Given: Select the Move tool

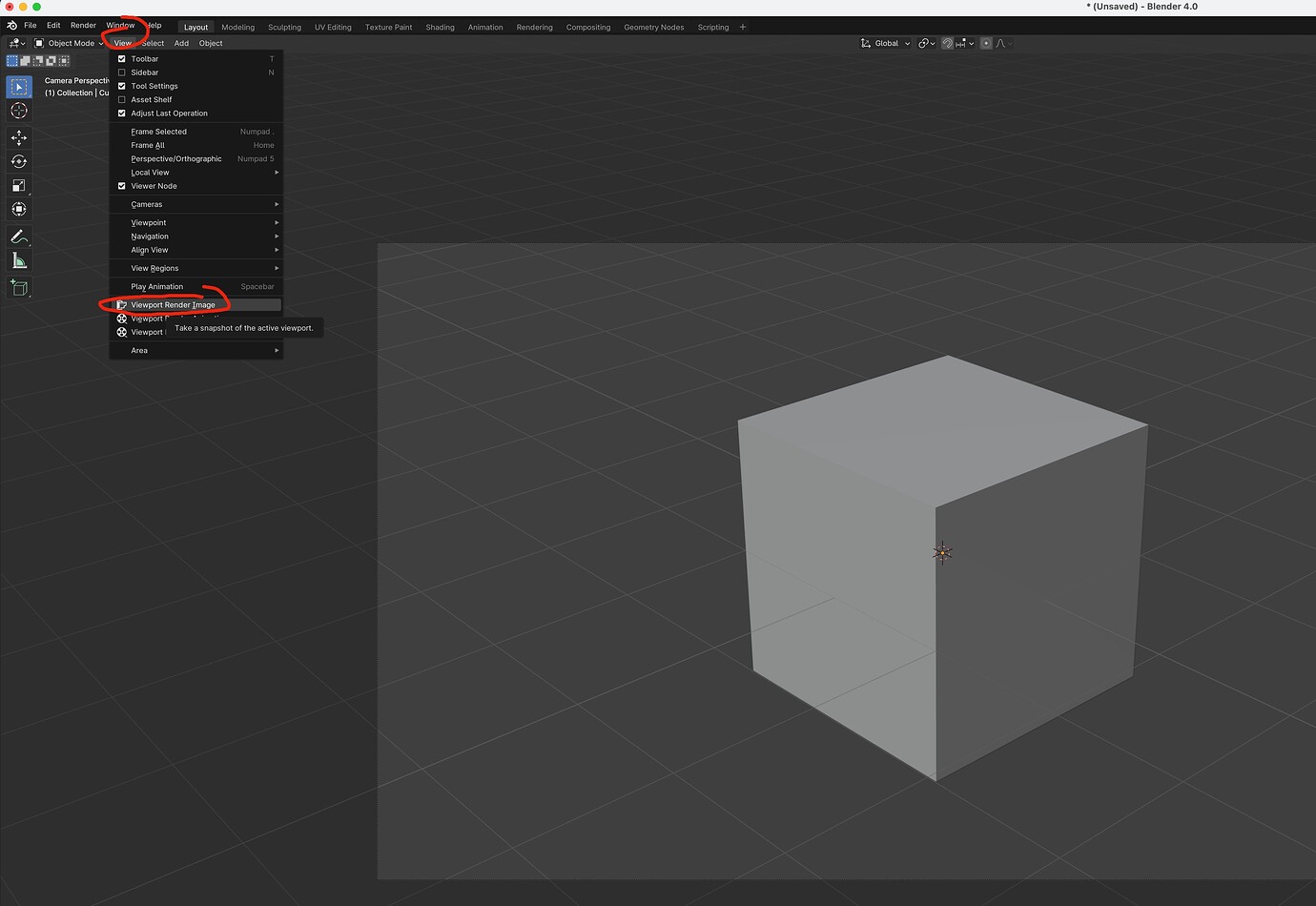Looking at the screenshot, I should (x=19, y=137).
